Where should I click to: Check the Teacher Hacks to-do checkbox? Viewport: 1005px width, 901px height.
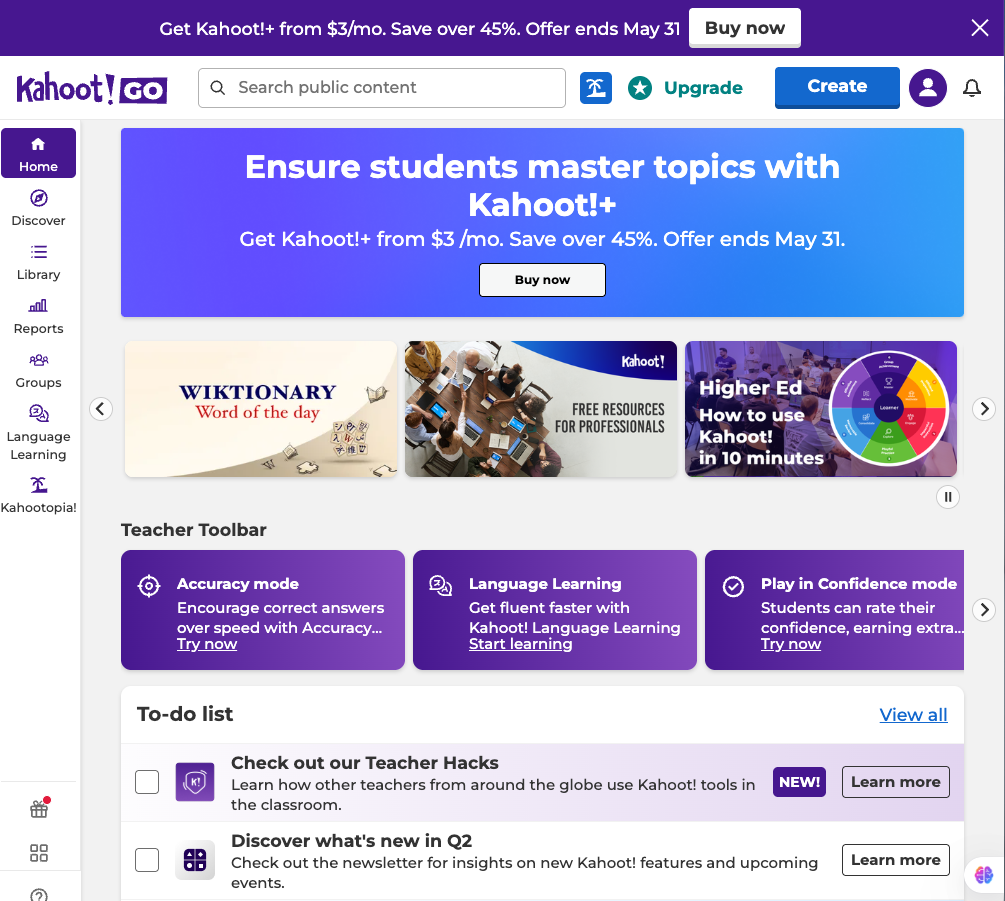click(x=147, y=782)
